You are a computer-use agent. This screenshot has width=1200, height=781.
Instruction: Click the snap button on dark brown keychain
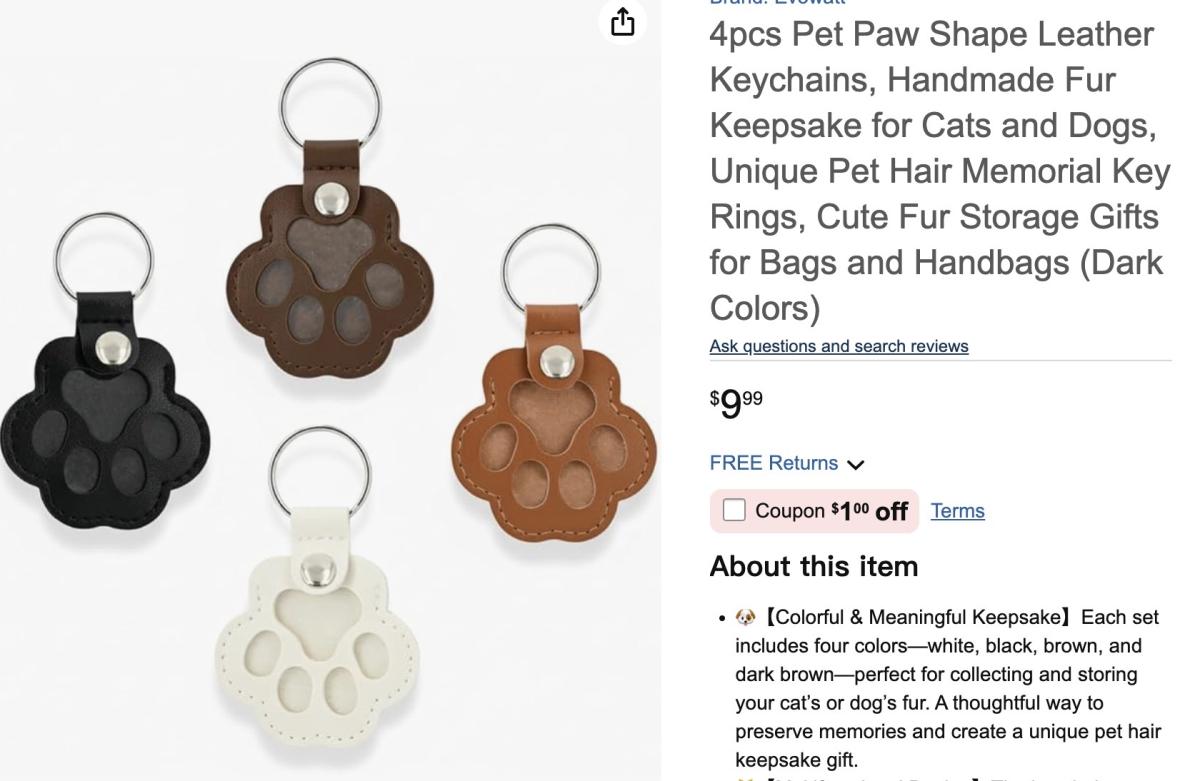pos(327,199)
